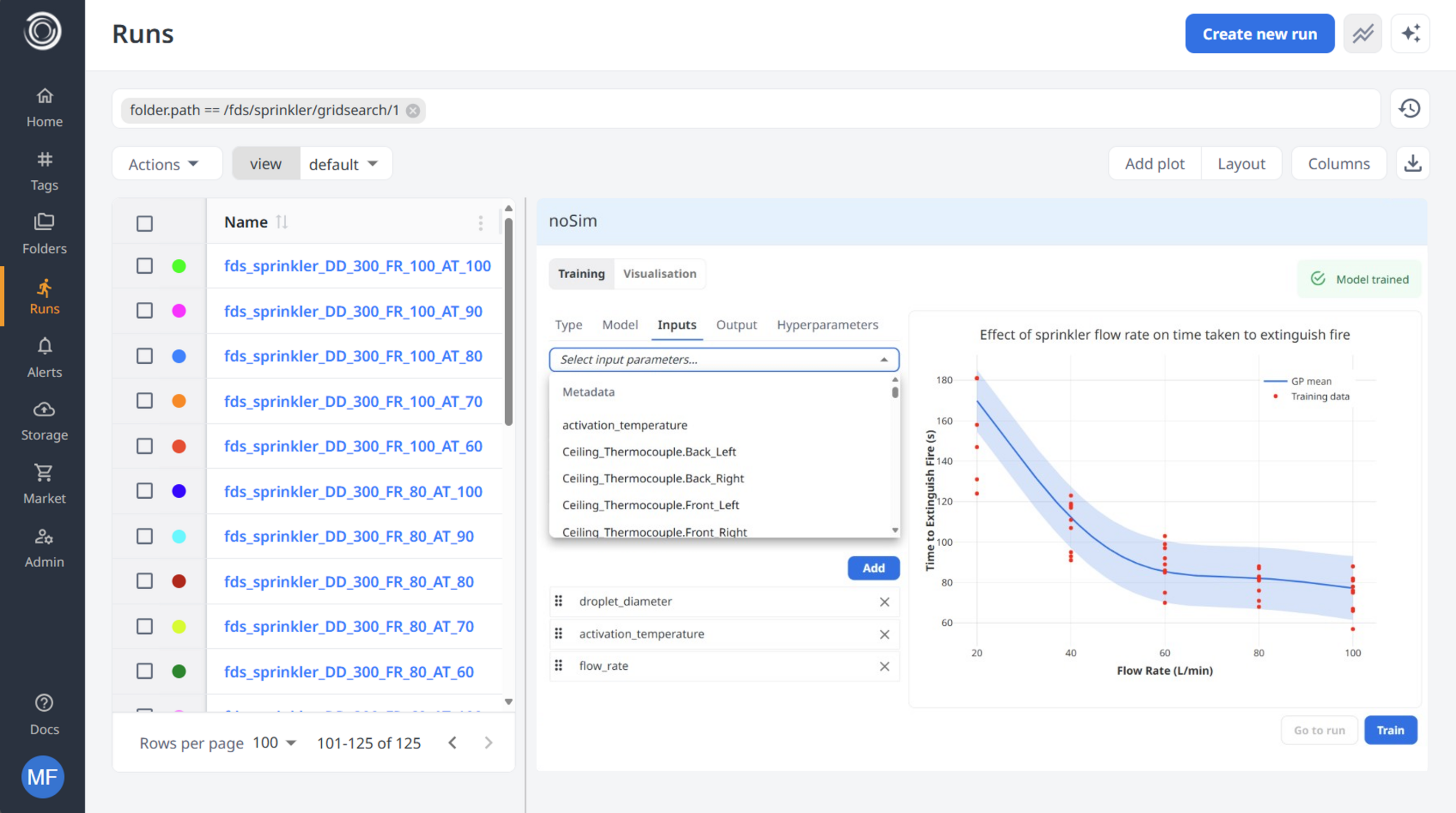Open the chart comparison icon button
This screenshot has height=813, width=1456.
click(x=1362, y=34)
